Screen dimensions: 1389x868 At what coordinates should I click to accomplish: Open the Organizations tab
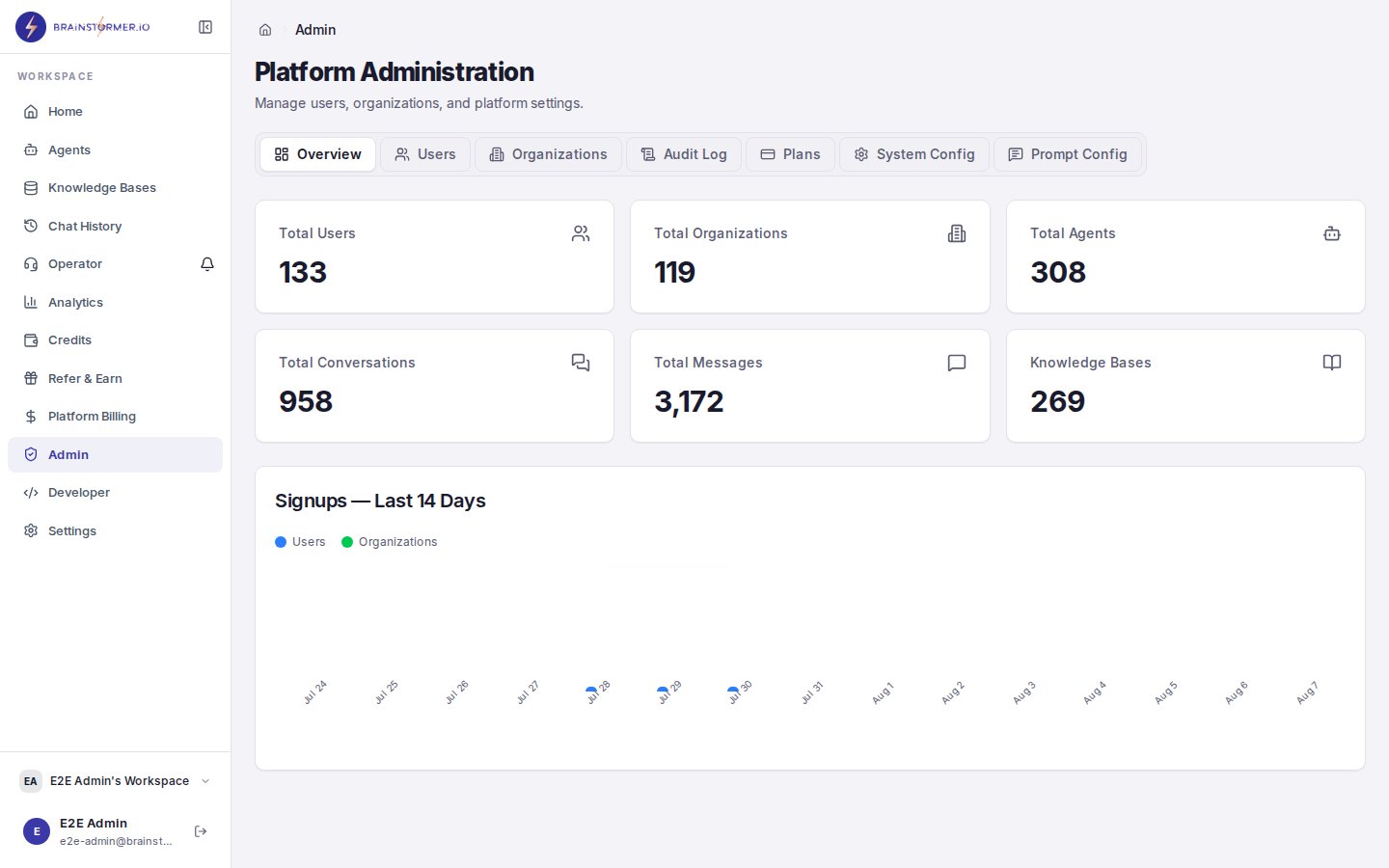pos(548,154)
